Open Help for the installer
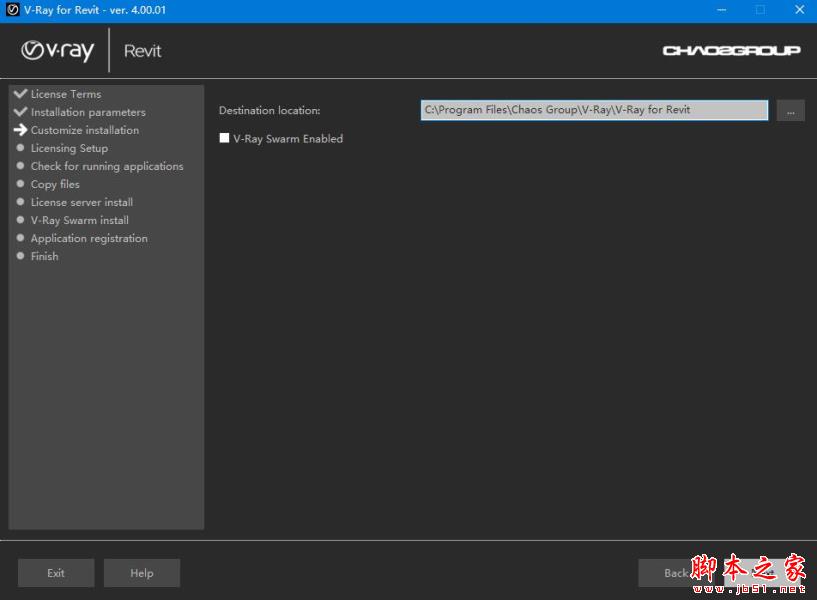 click(142, 573)
